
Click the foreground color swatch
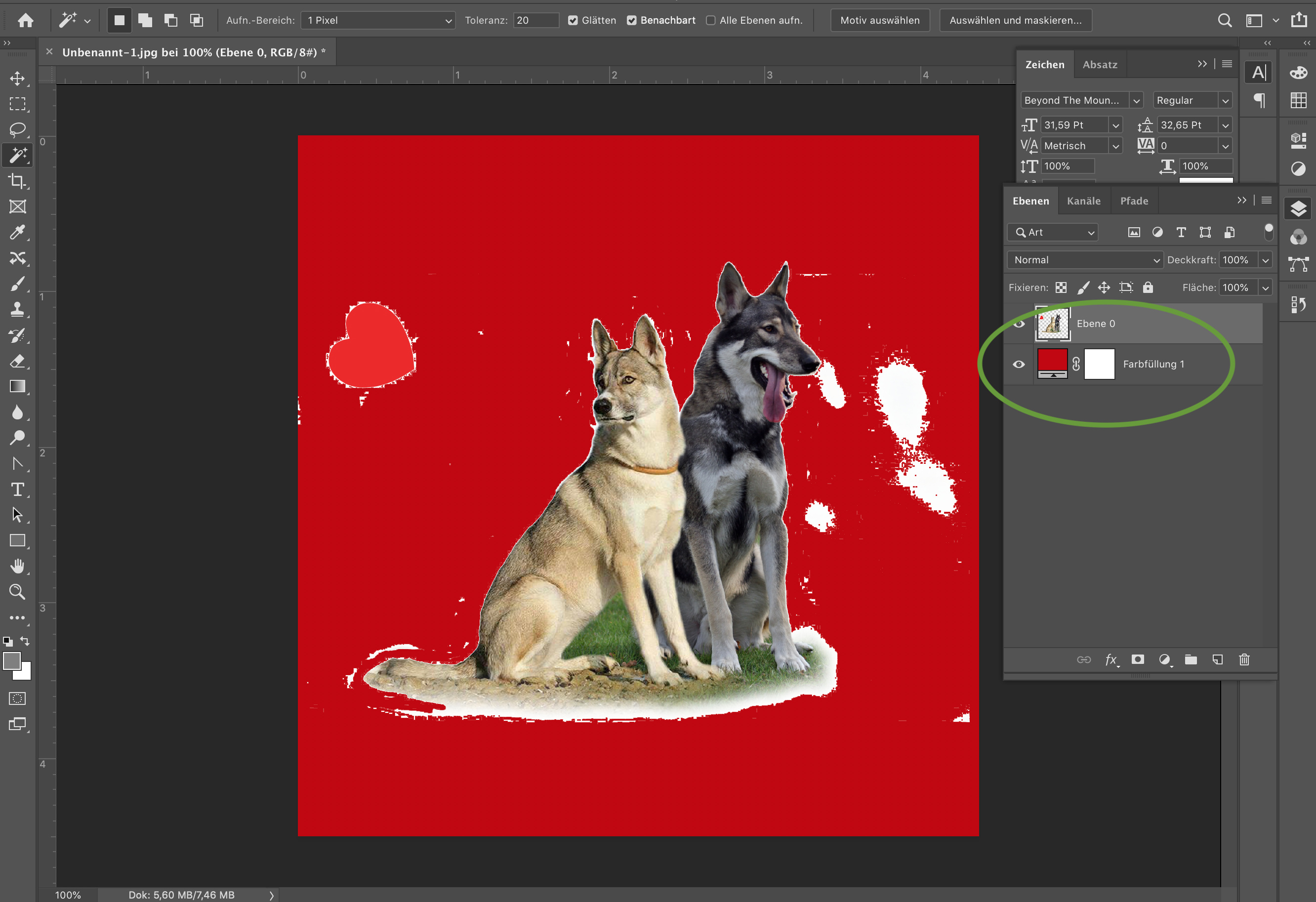(11, 661)
